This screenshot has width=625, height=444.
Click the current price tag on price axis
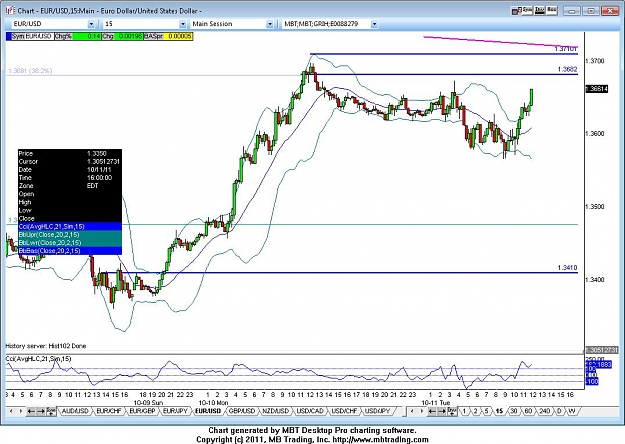point(597,89)
